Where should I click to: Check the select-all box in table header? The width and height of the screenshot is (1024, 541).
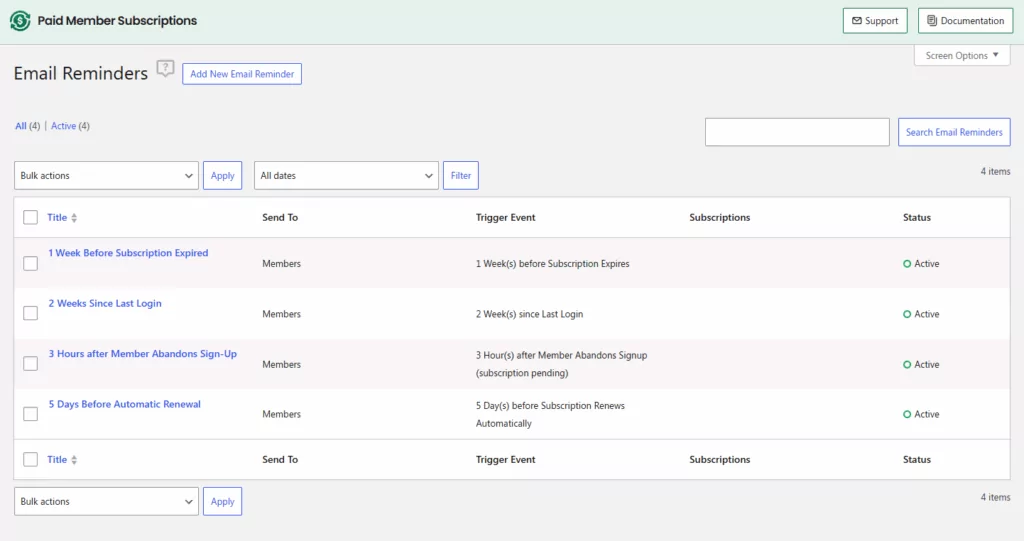(x=30, y=218)
